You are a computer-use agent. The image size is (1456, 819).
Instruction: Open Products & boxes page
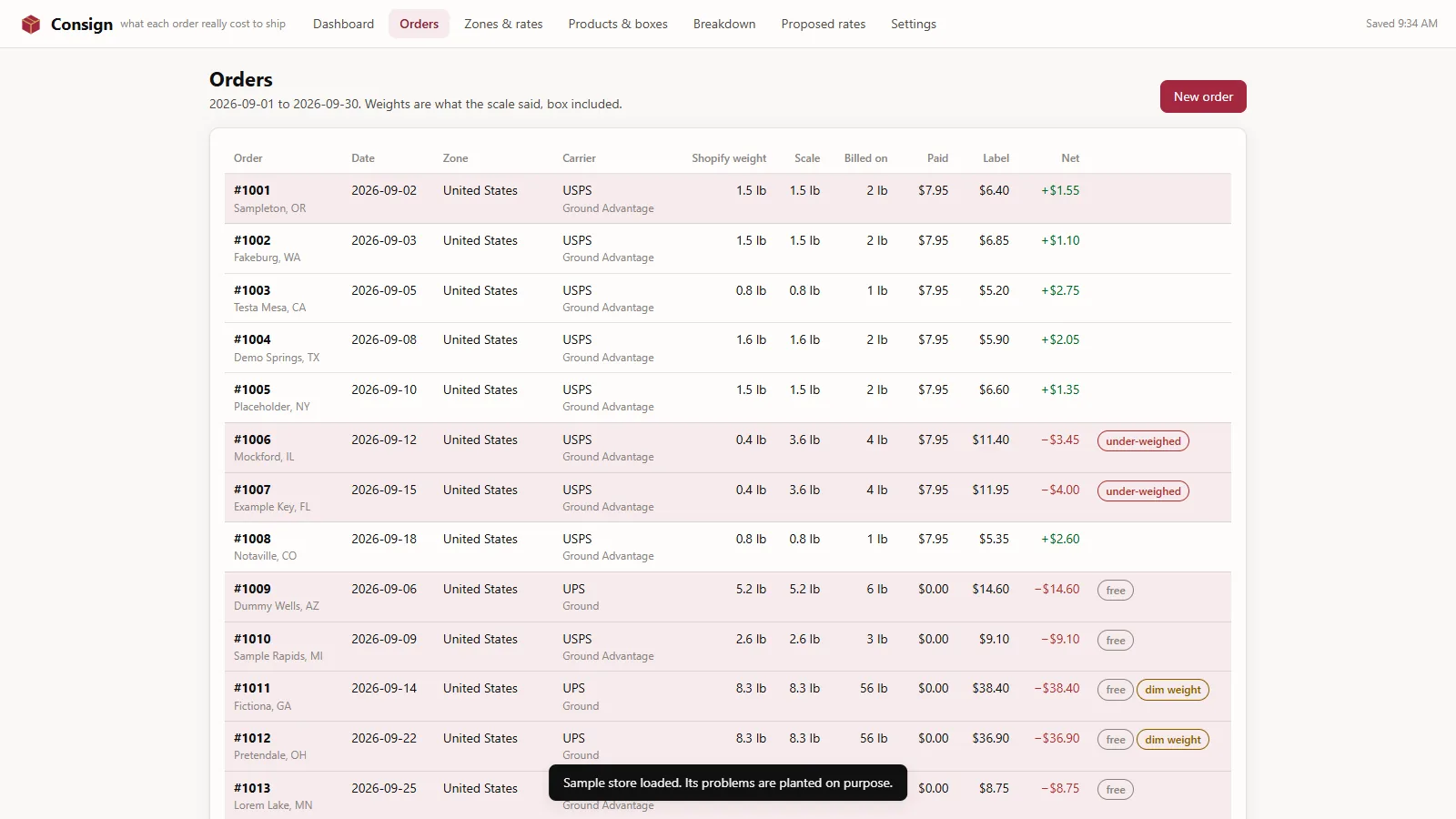tap(618, 24)
